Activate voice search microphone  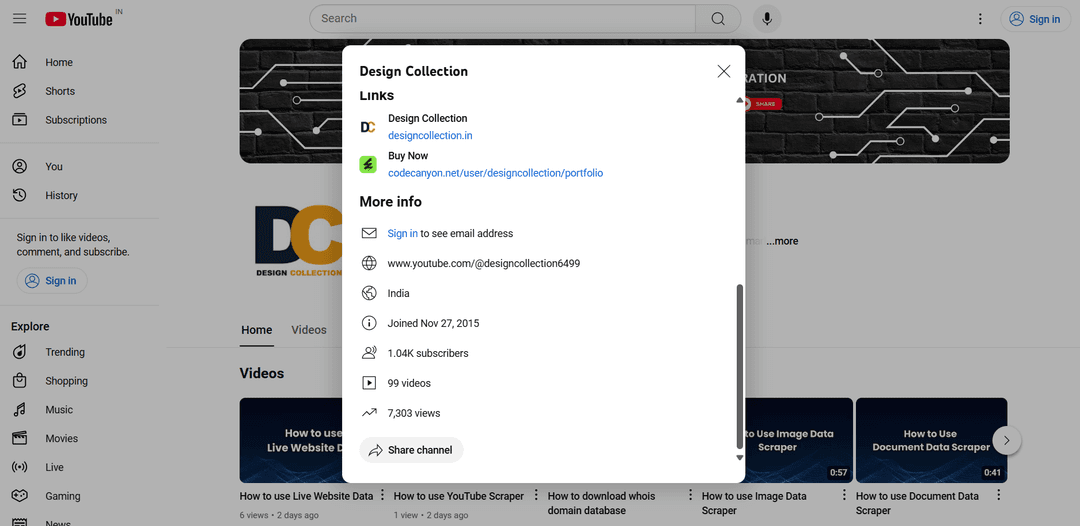(767, 19)
